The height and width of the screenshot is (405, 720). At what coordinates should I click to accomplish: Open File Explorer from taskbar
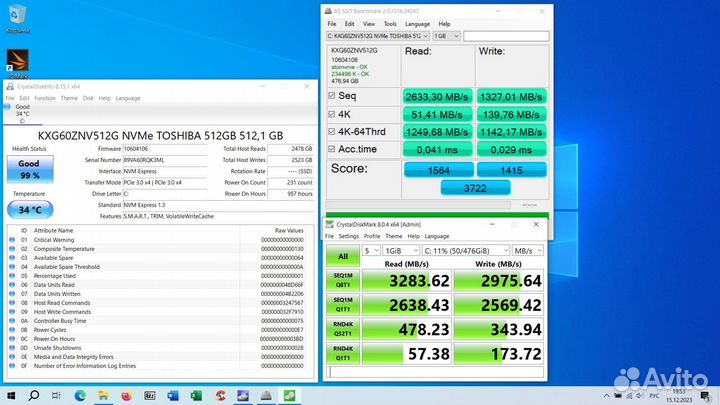tap(103, 395)
